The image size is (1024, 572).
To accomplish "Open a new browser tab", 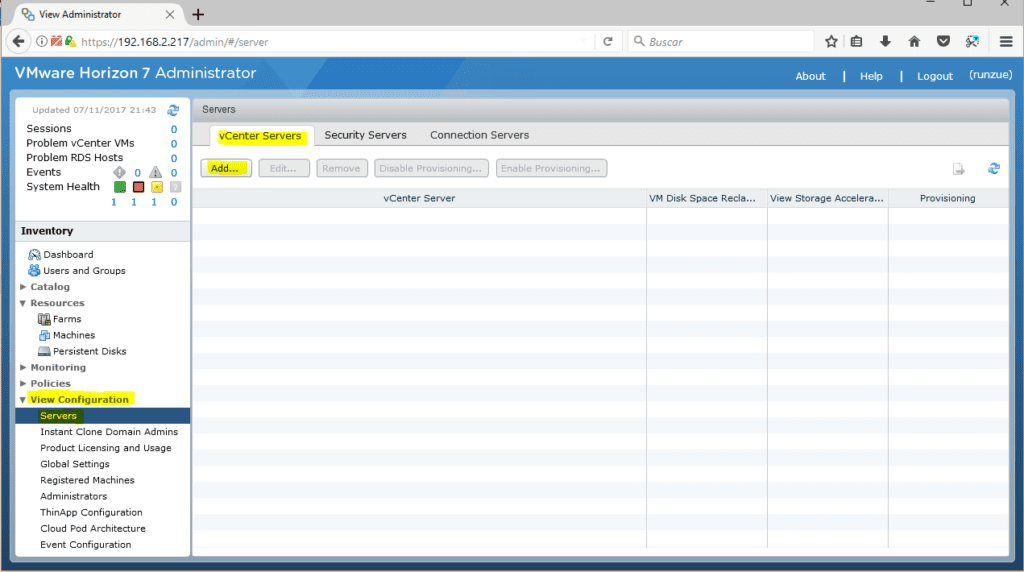I will (199, 14).
